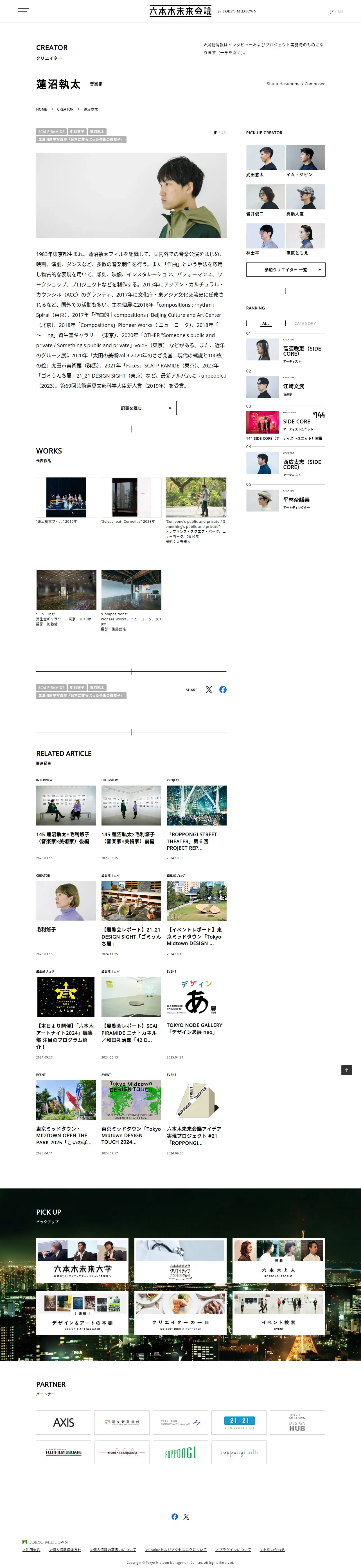Open the イベント検索 banner
361x1568 pixels.
tap(278, 1314)
